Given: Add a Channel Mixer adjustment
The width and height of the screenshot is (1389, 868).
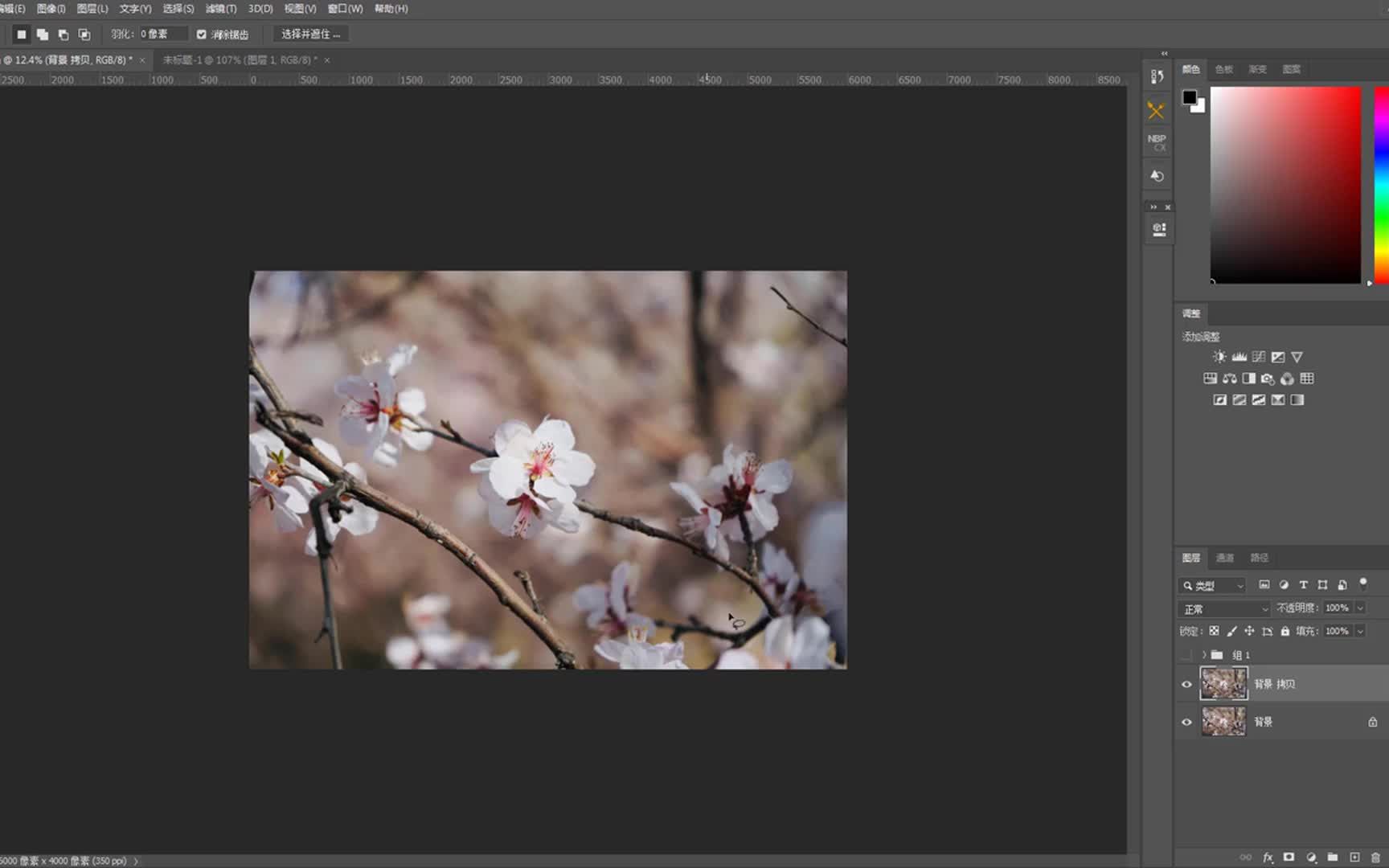Looking at the screenshot, I should [x=1287, y=379].
